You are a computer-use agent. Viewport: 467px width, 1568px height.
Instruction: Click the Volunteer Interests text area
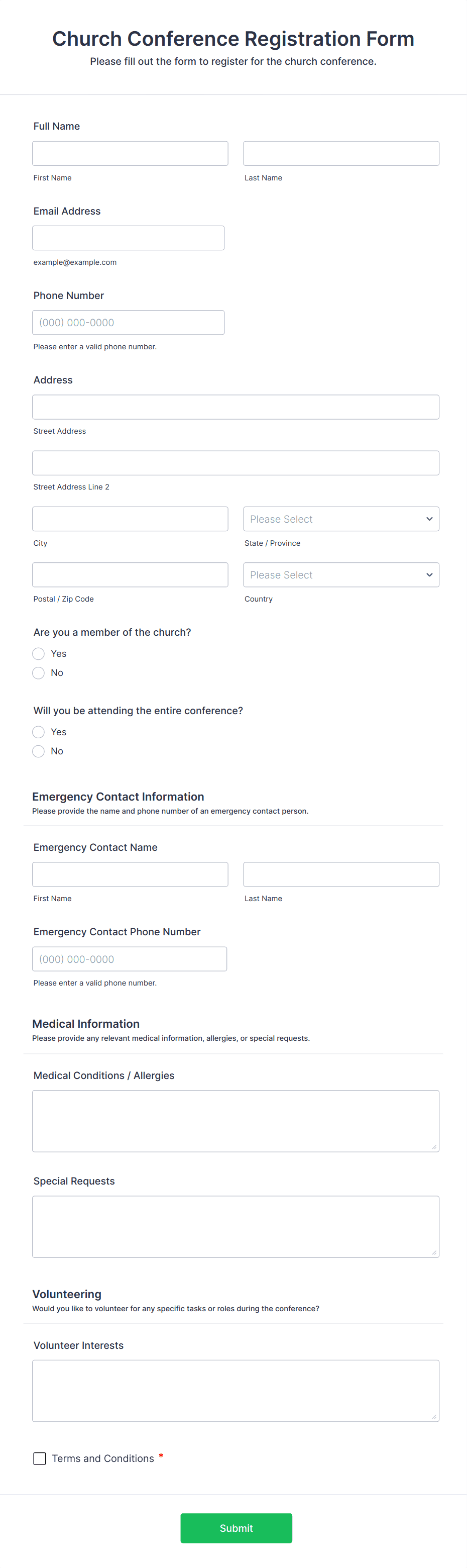coord(236,1391)
